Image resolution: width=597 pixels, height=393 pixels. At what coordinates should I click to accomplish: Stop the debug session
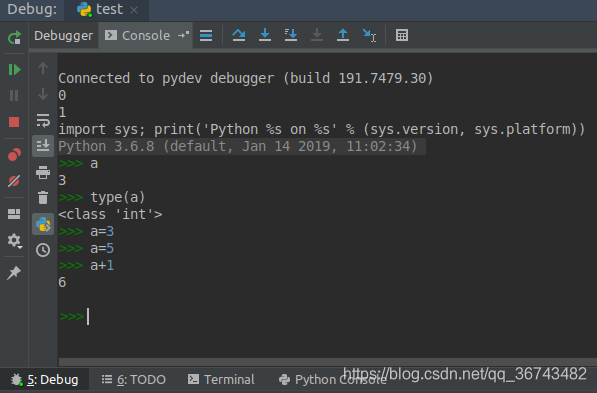pyautogui.click(x=14, y=122)
